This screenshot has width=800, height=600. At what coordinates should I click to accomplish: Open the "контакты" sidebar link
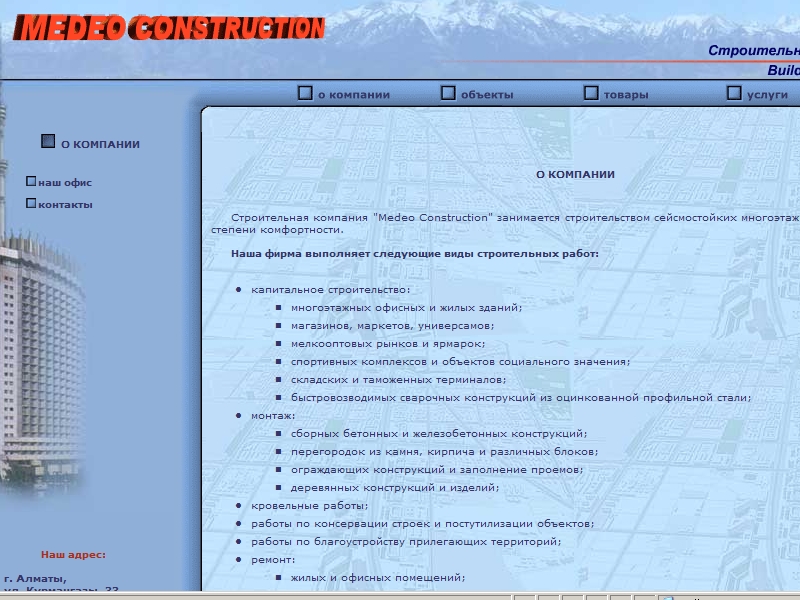[65, 205]
